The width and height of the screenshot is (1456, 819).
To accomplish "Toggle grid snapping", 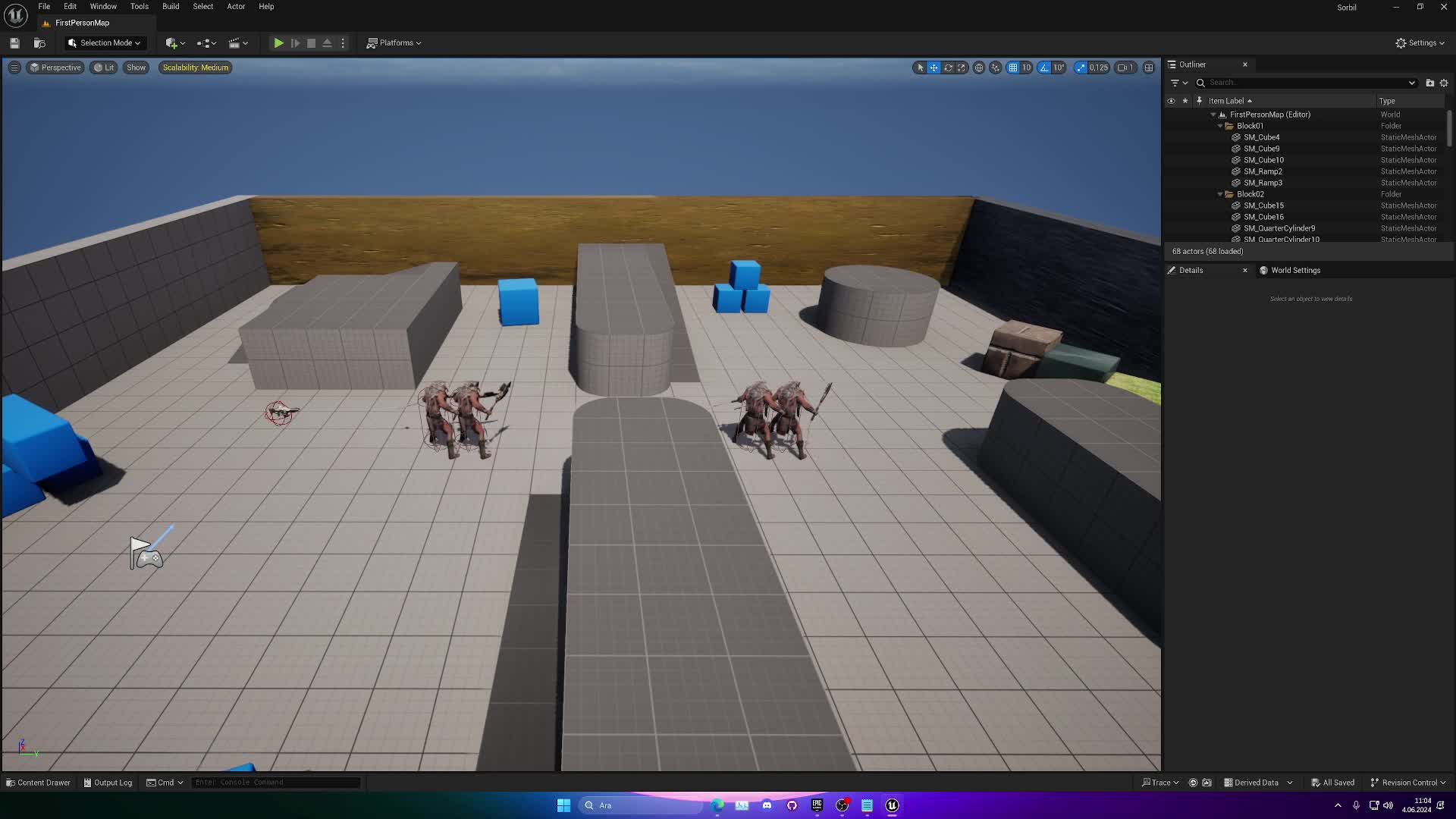I will pyautogui.click(x=1012, y=67).
